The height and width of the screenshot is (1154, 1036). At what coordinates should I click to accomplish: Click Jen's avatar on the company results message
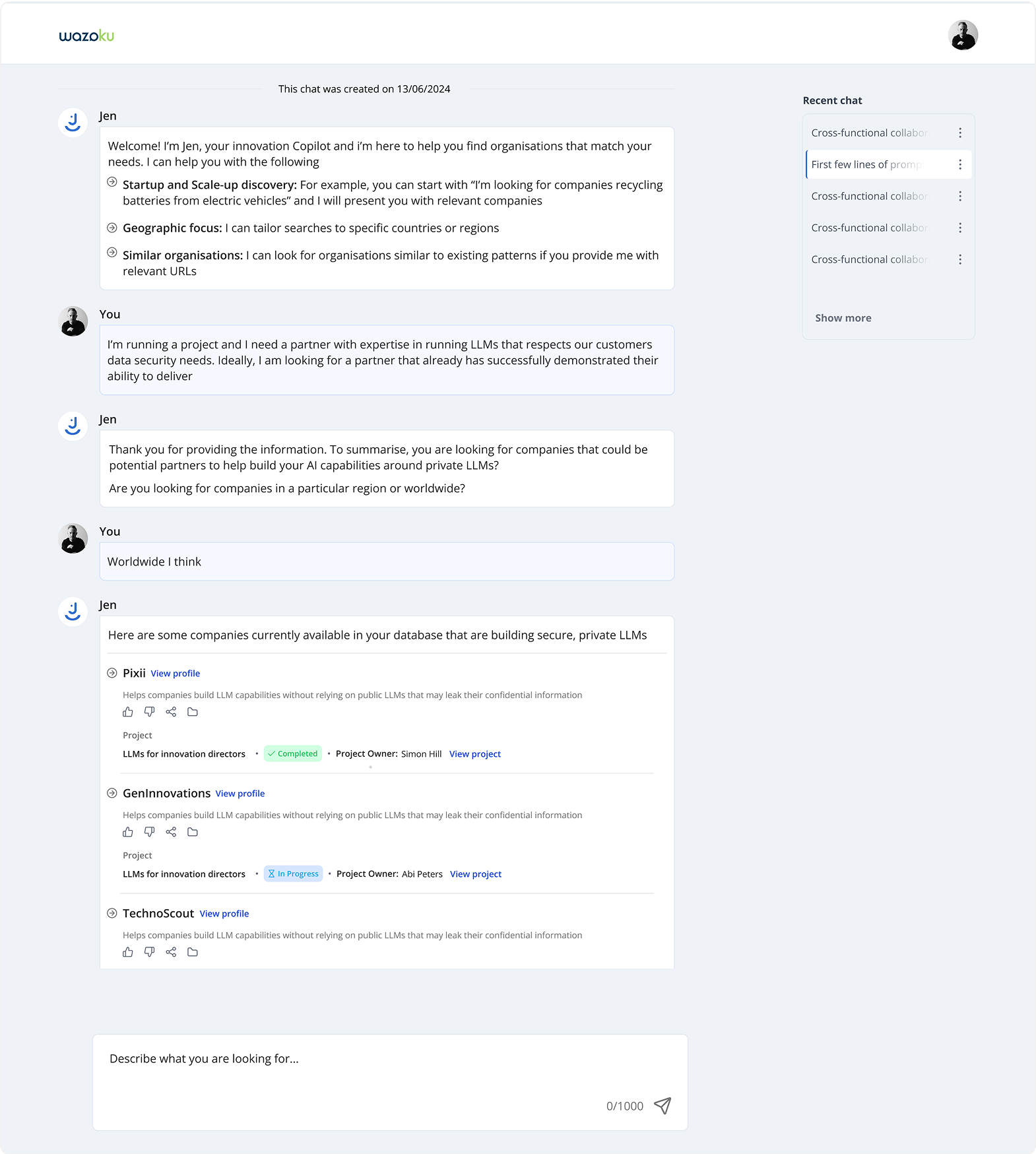coord(73,612)
